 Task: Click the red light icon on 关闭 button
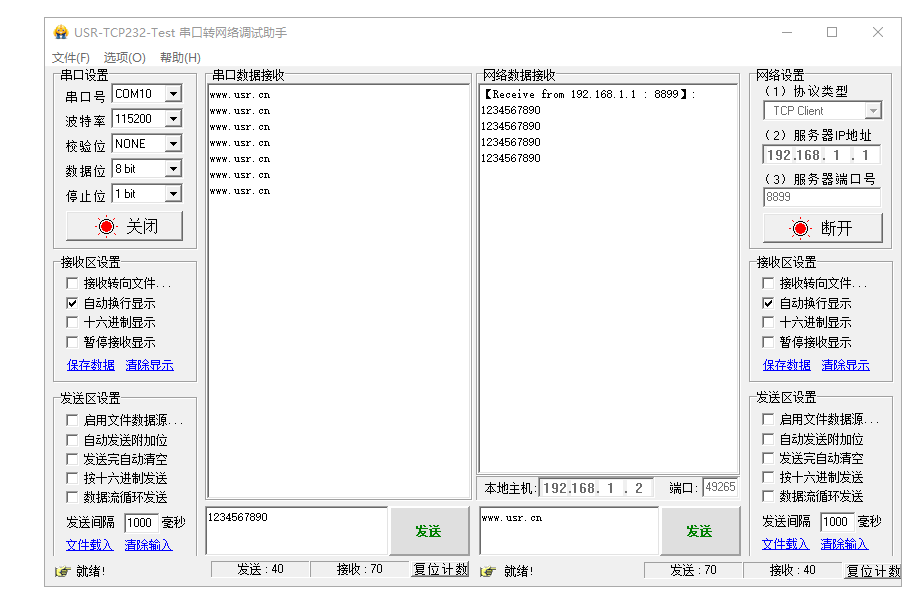point(106,226)
